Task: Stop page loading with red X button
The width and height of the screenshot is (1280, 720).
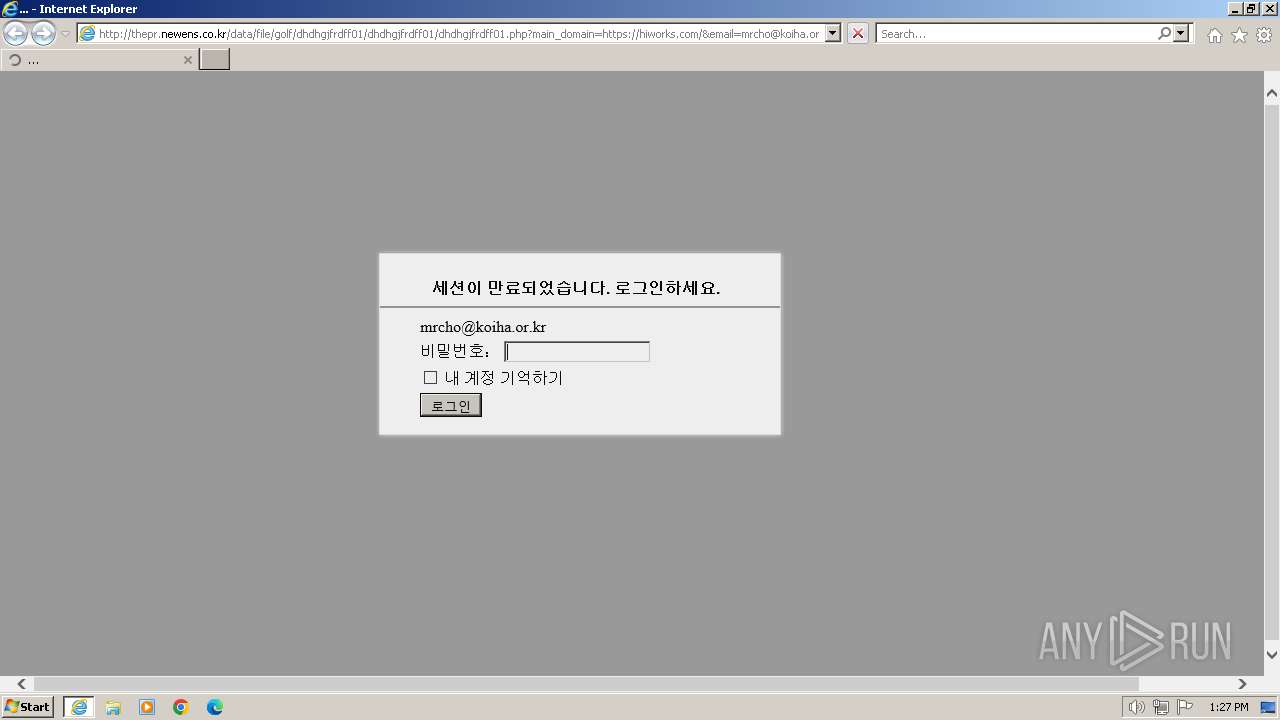Action: 858,34
